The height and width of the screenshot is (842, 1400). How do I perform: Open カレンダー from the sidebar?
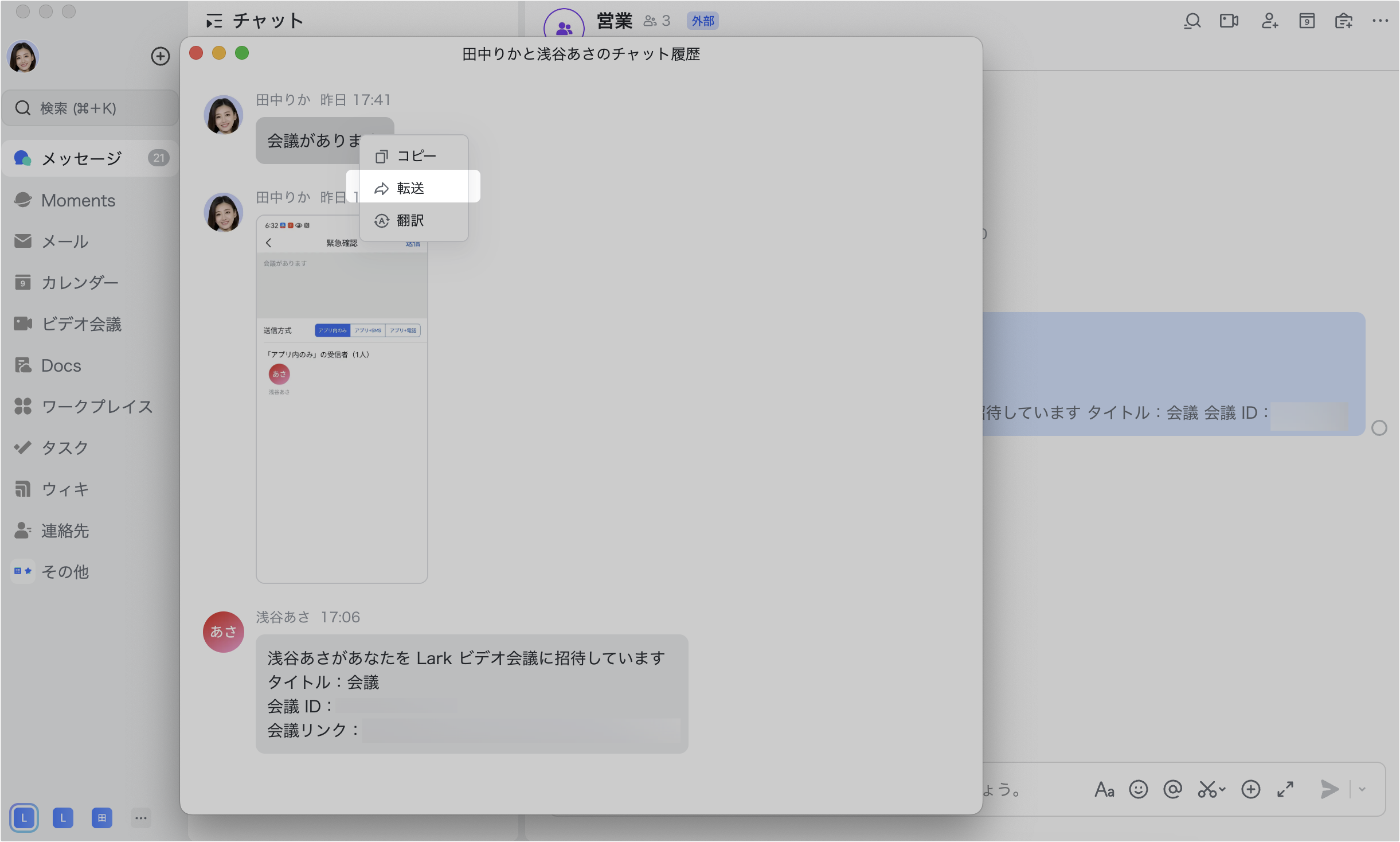(x=91, y=283)
